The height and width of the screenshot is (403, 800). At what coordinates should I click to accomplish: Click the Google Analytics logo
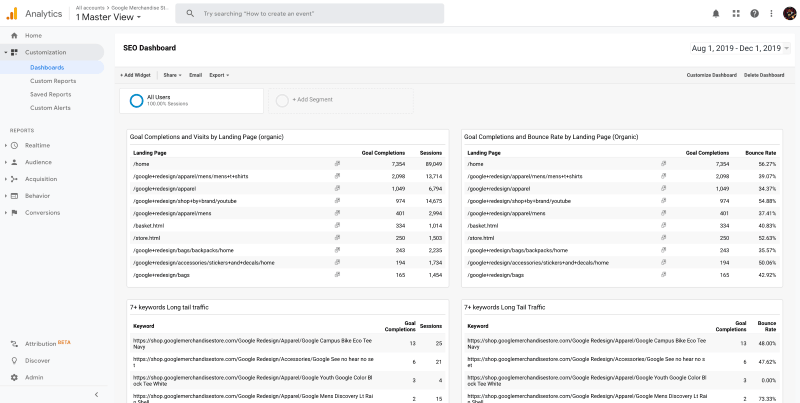pos(12,14)
